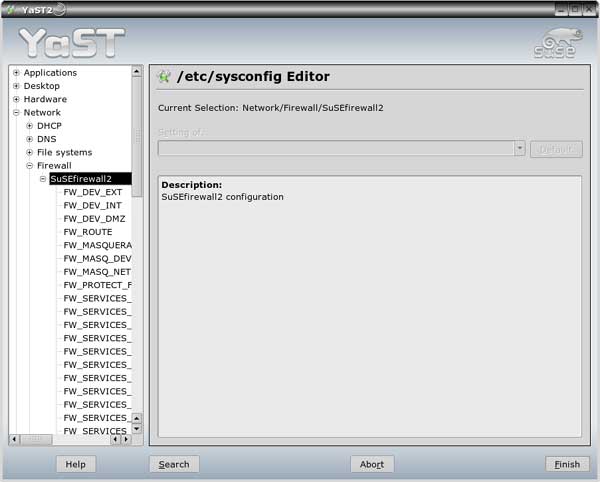Screen dimensions: 600x482
Task: Select DHCP in the tree
Action: click(x=49, y=126)
